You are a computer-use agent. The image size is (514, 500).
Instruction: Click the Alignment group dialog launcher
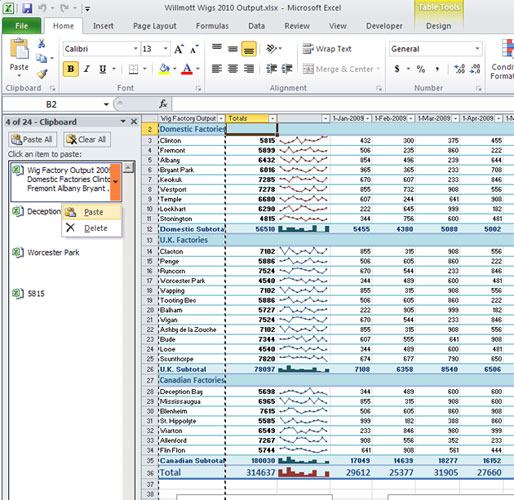click(x=379, y=88)
